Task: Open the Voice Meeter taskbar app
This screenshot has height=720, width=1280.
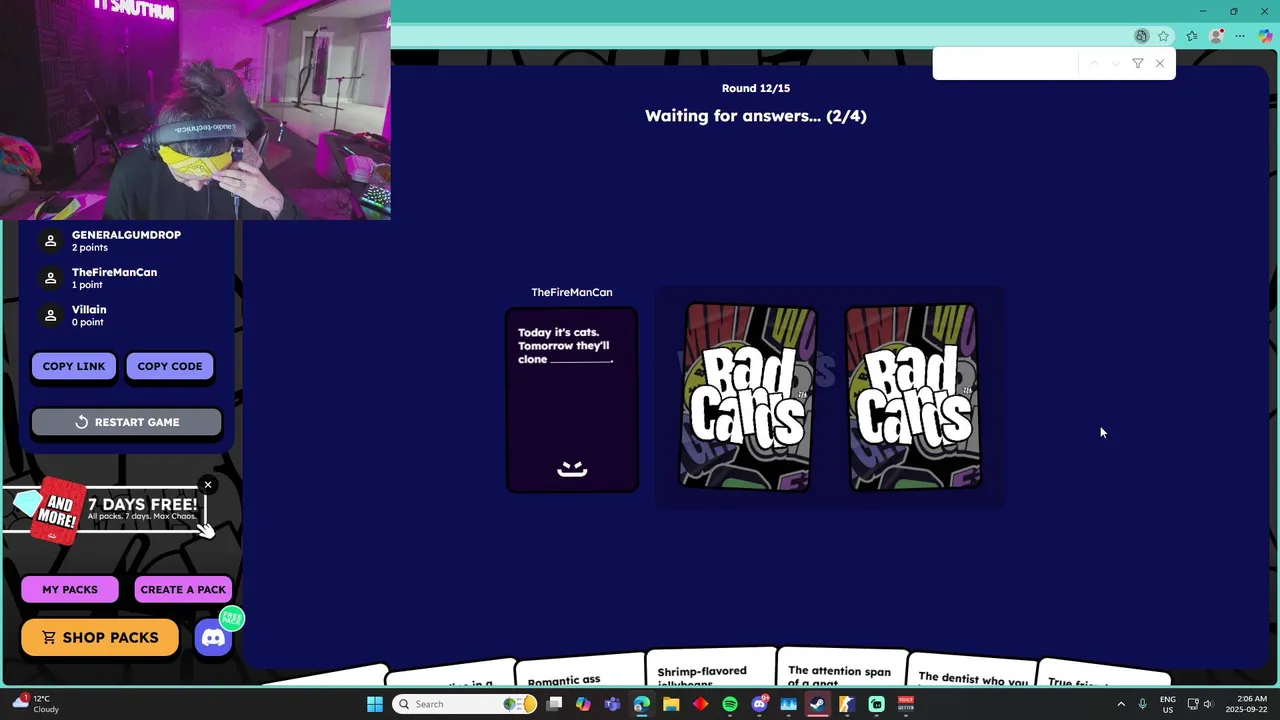Action: [x=906, y=704]
